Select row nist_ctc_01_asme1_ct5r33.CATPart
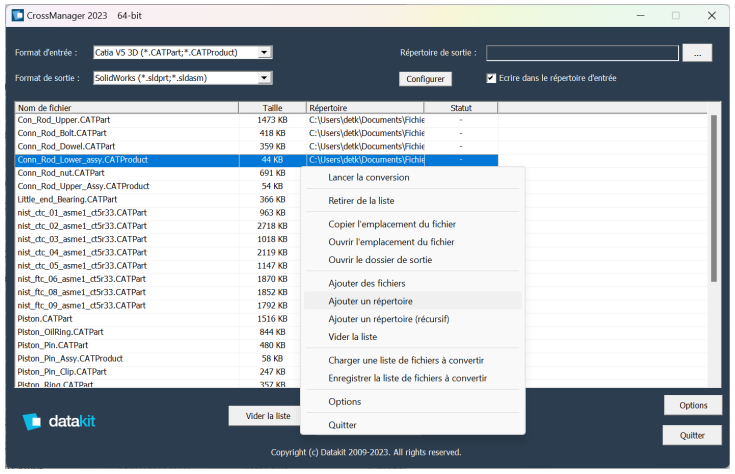Image resolution: width=735 pixels, height=474 pixels. [158, 213]
